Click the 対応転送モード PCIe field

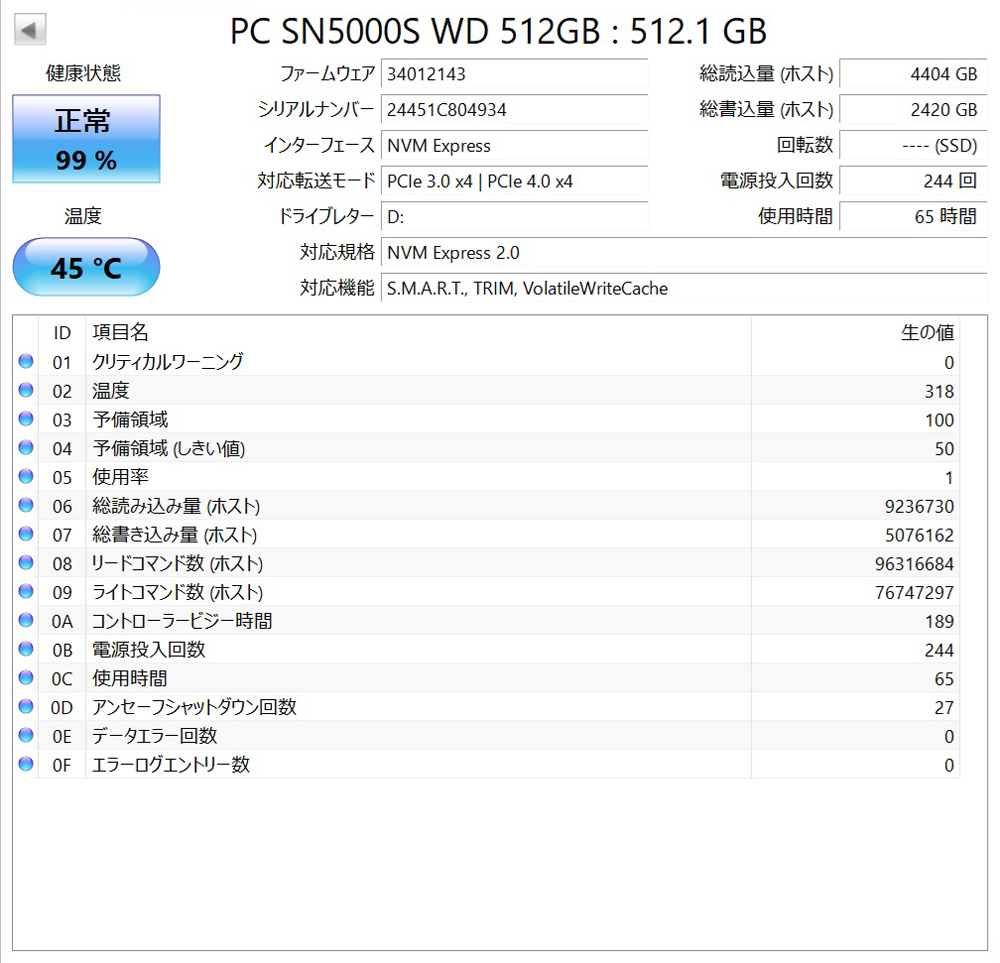pyautogui.click(x=514, y=181)
